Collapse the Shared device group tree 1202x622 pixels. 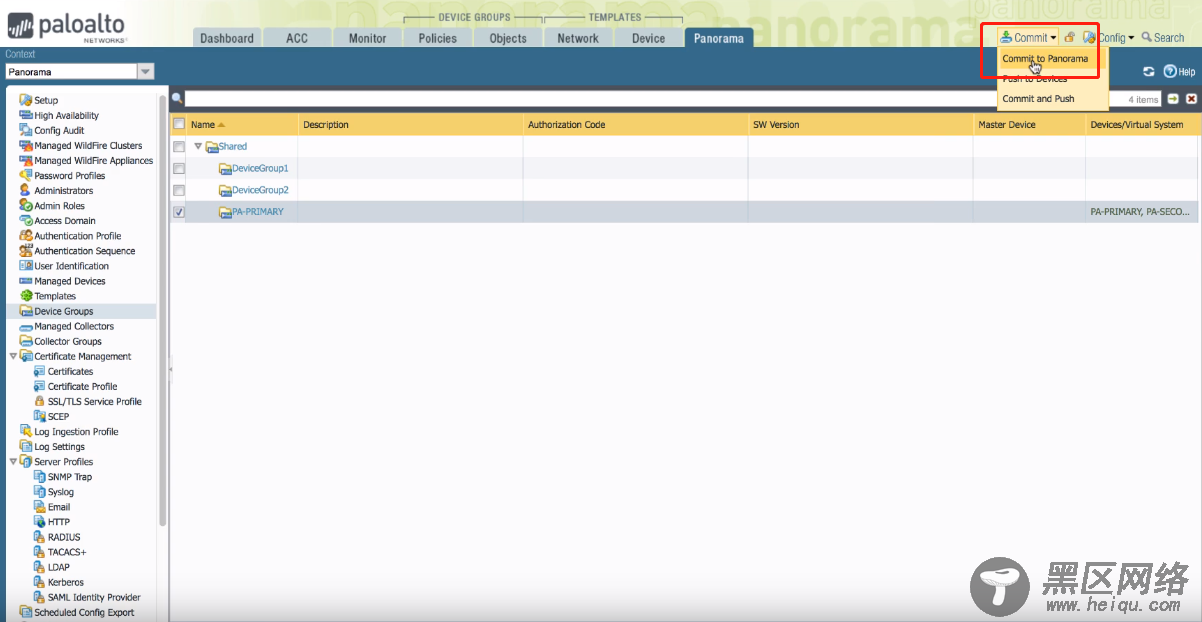pyautogui.click(x=198, y=146)
